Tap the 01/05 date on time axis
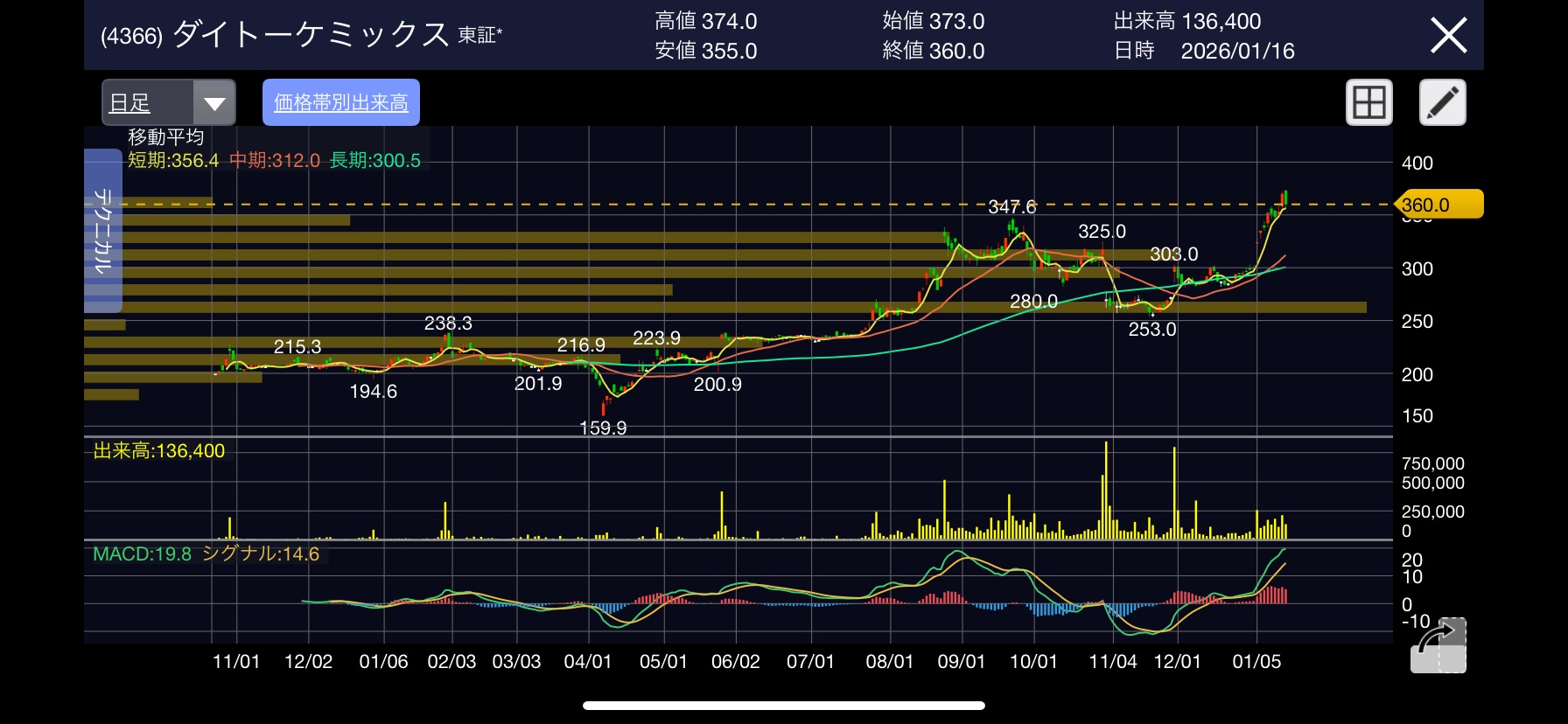 (x=1256, y=662)
